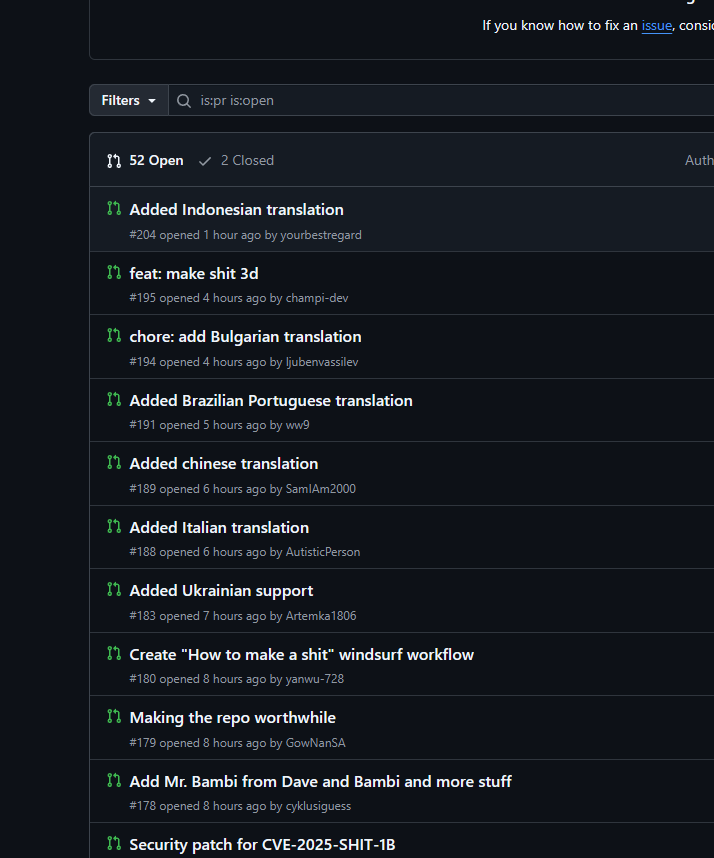
Task: Click the search magnifier icon in the filter bar
Action: 184,100
